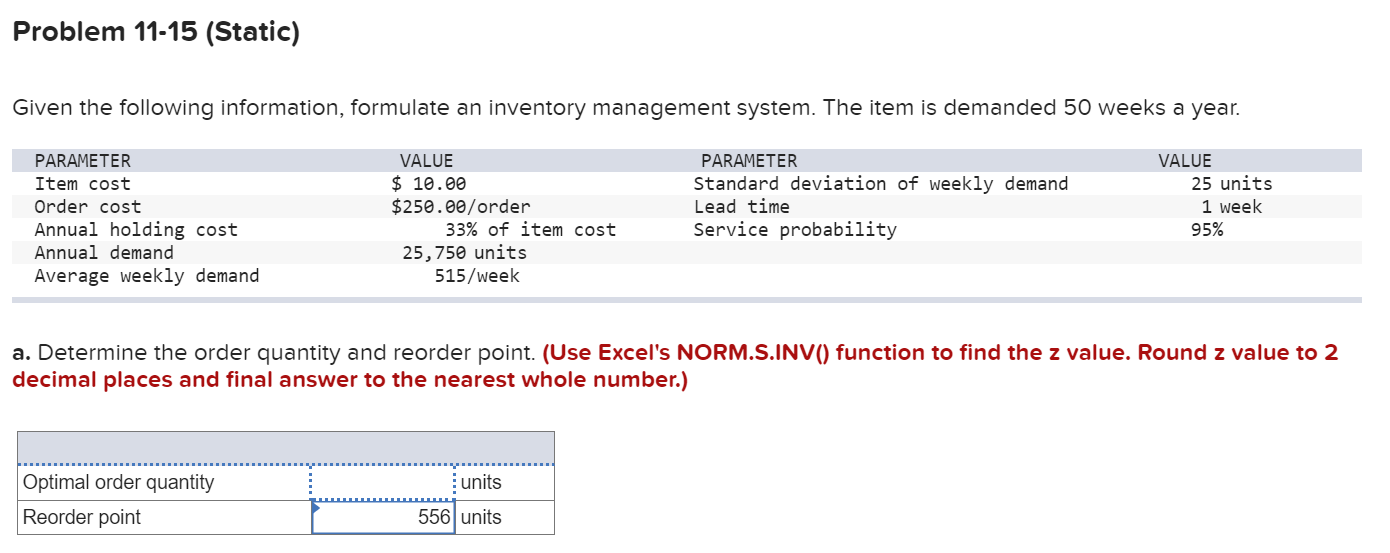Click the '$250.00/order' value
This screenshot has width=1390, height=553.
[x=460, y=207]
